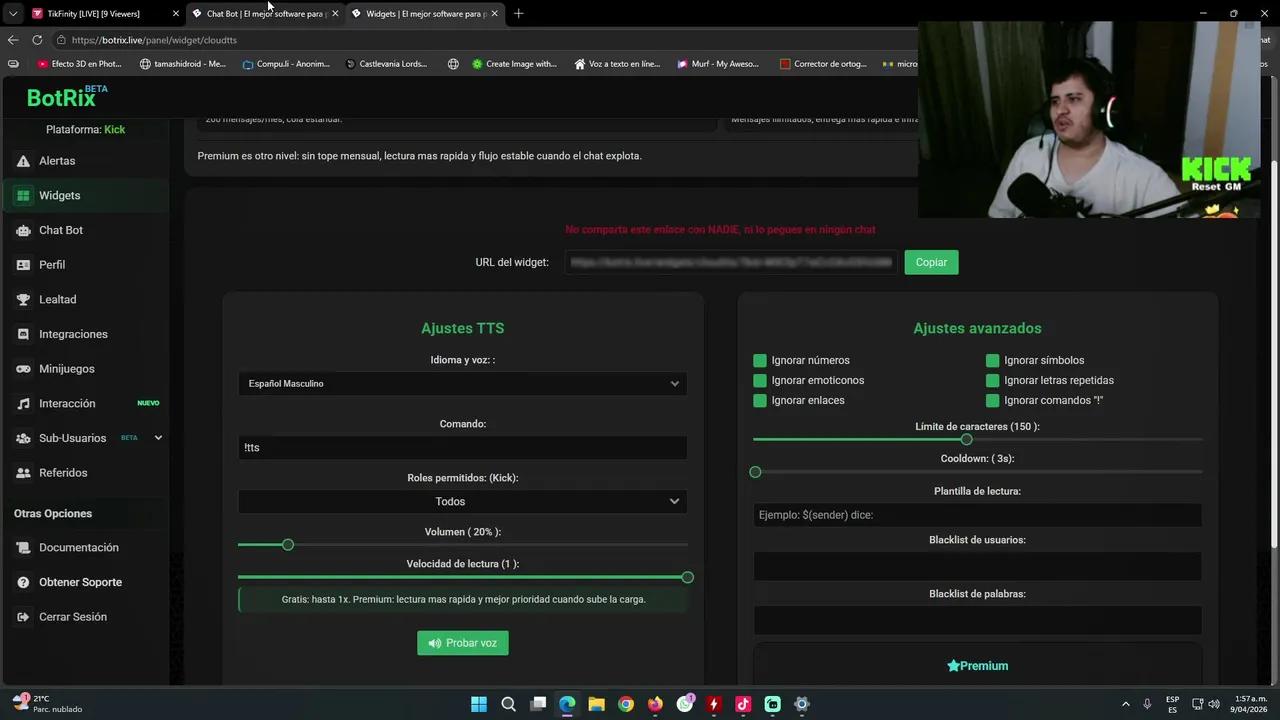1280x720 pixels.
Task: Go to the Perfil page icon
Action: point(23,265)
